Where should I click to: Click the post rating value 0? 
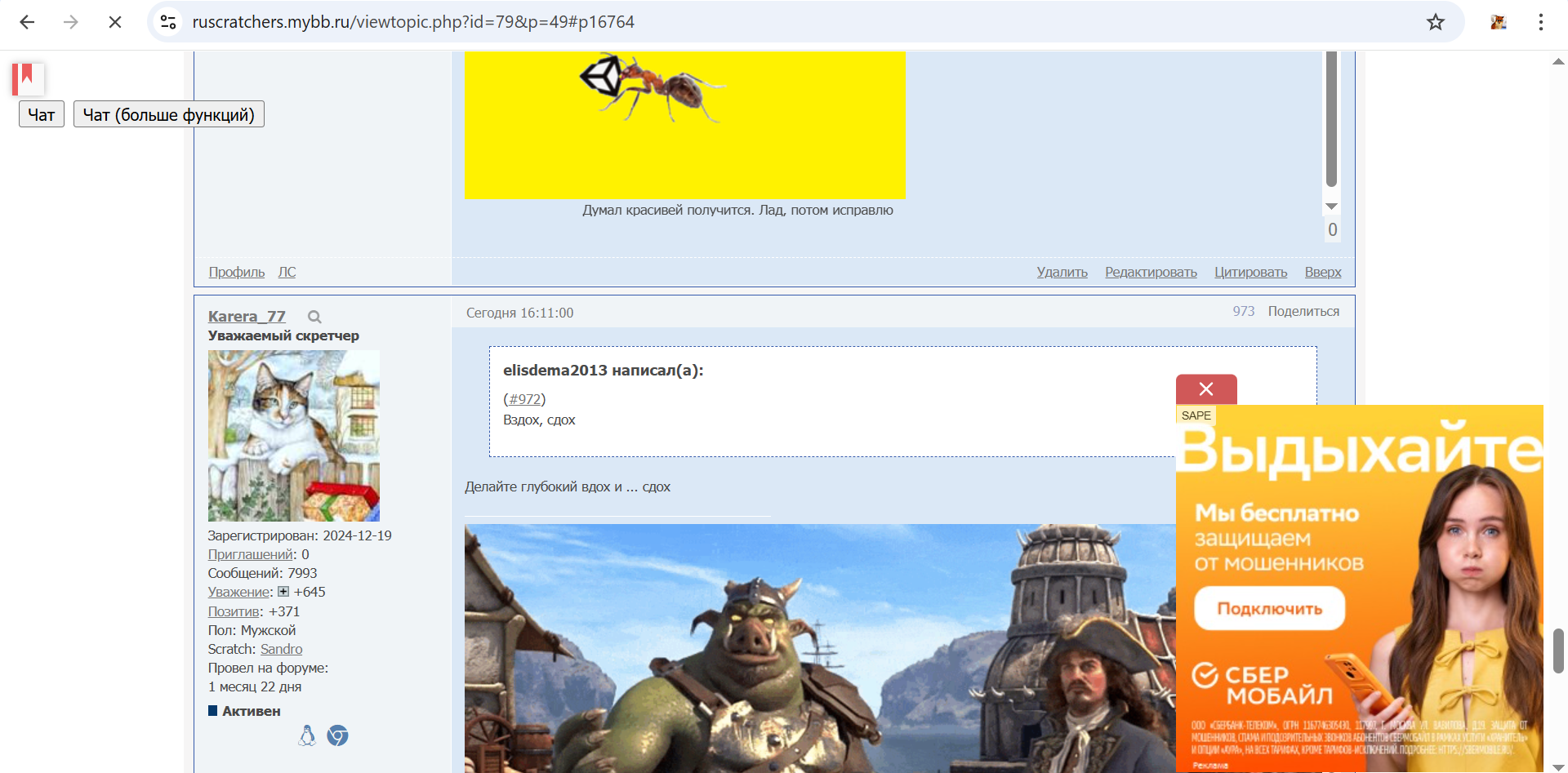1332,230
